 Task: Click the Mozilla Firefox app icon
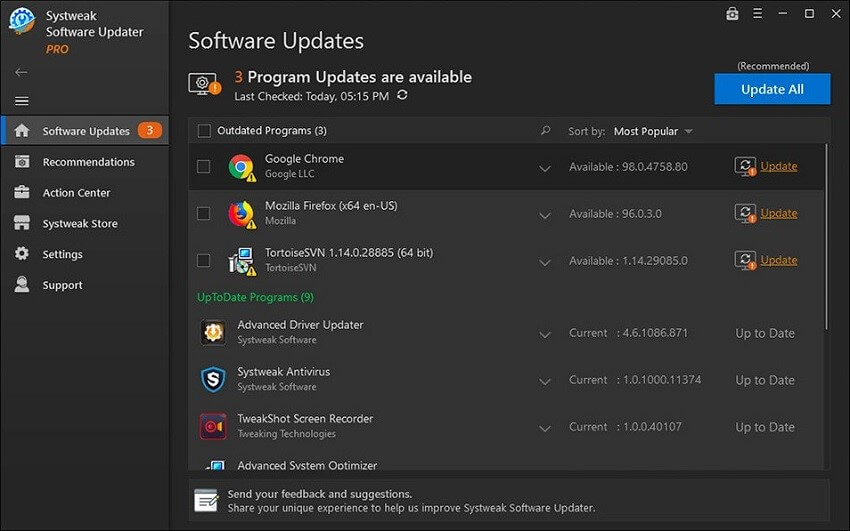tap(241, 214)
